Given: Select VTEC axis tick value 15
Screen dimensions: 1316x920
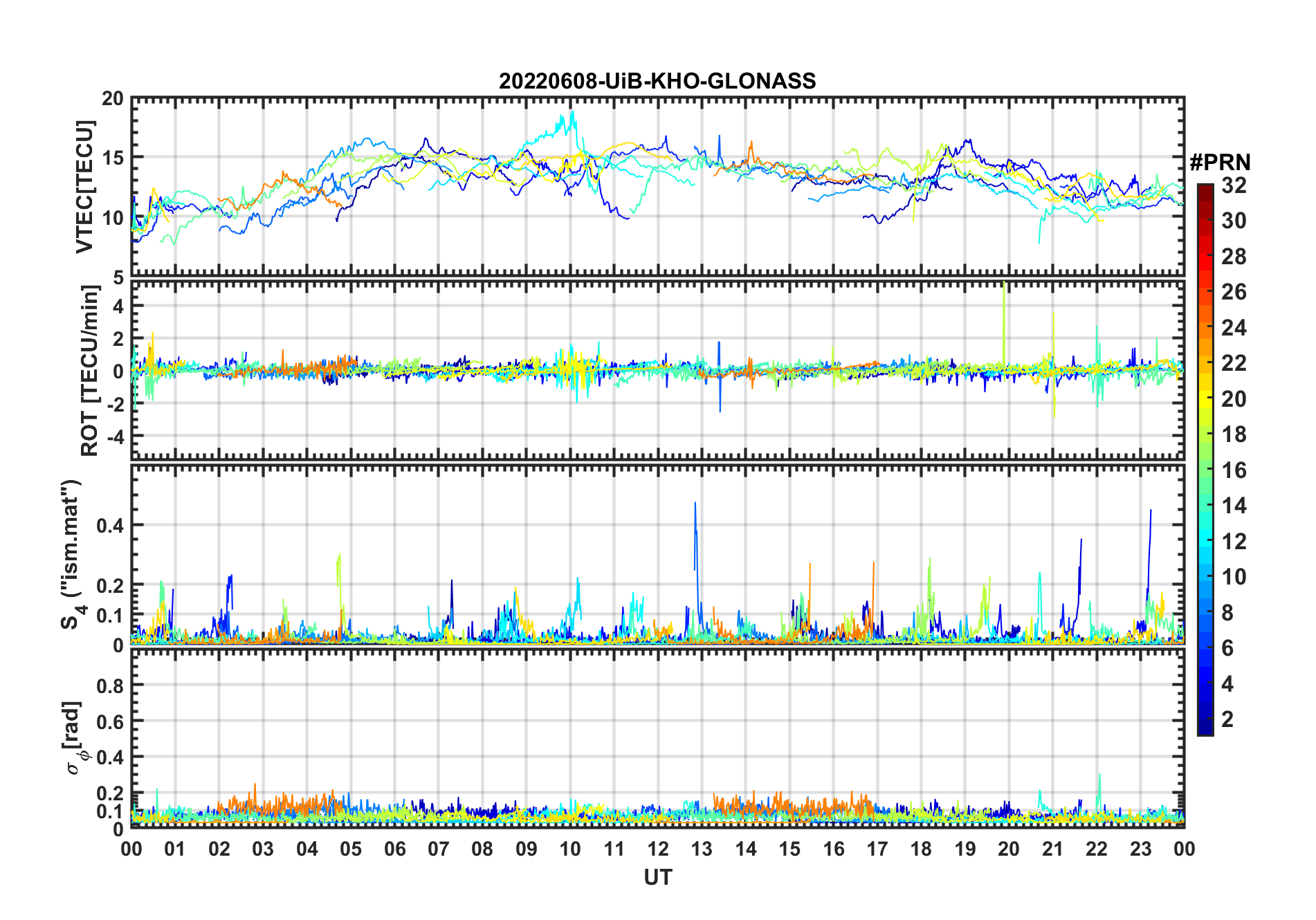Looking at the screenshot, I should [x=113, y=158].
